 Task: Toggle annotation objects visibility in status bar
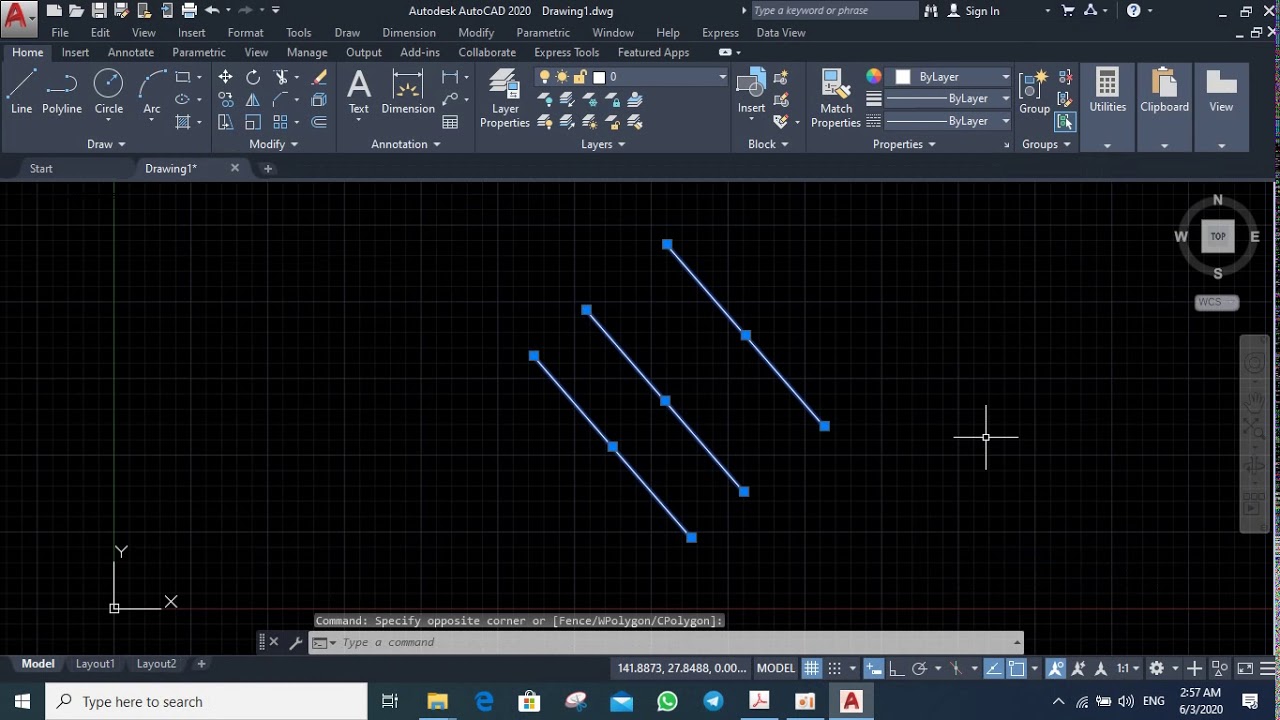[x=1055, y=668]
